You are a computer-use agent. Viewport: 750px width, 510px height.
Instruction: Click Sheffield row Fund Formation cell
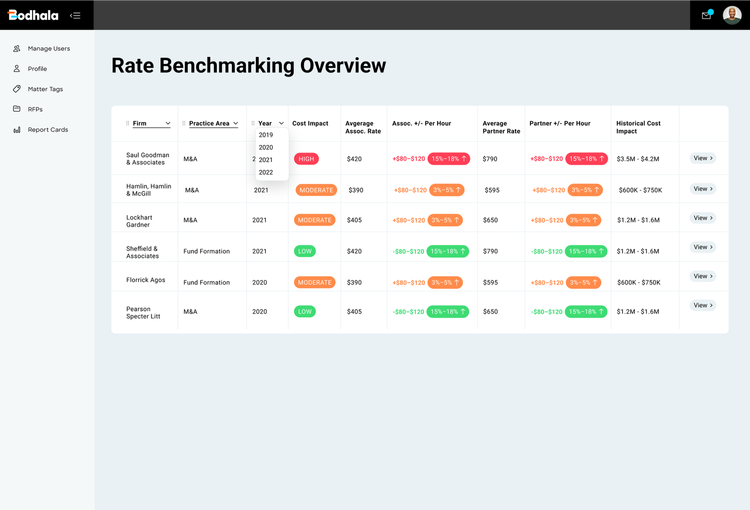point(207,251)
